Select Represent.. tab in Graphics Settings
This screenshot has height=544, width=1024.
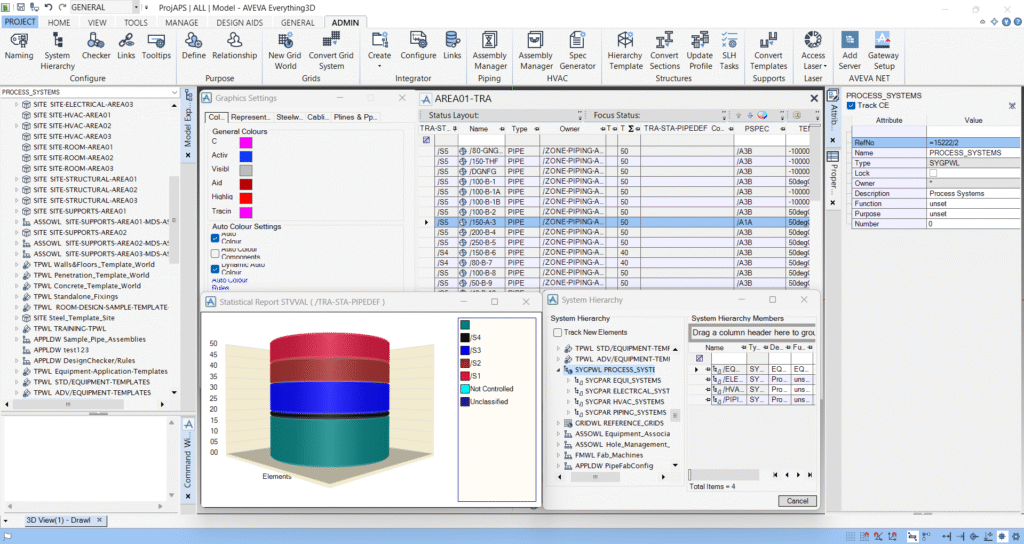(250, 117)
